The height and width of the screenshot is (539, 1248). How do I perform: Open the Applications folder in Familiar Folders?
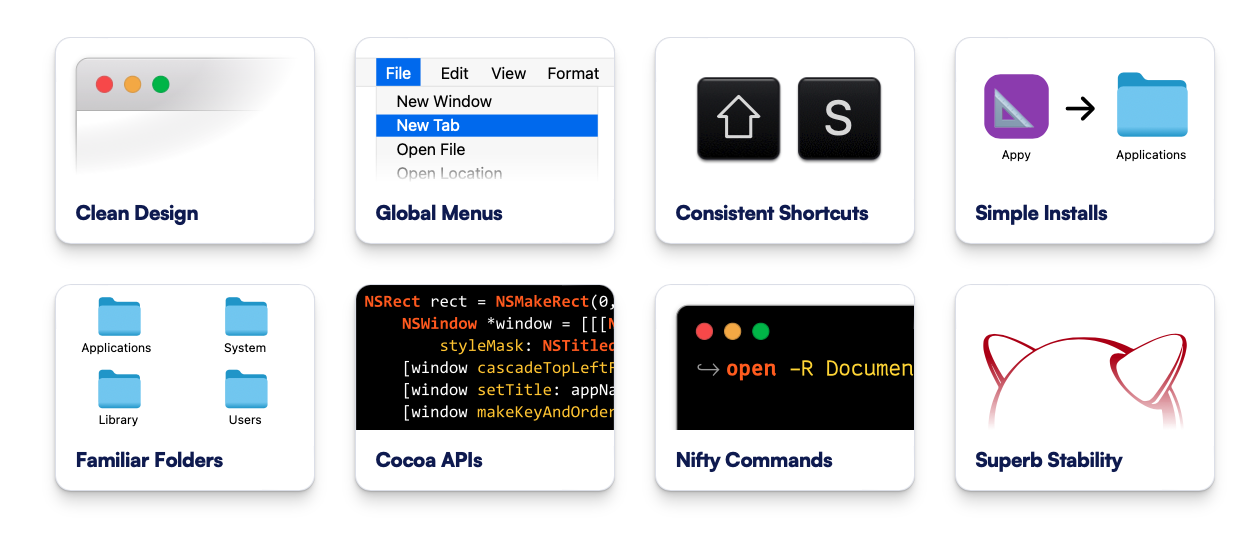(x=119, y=316)
